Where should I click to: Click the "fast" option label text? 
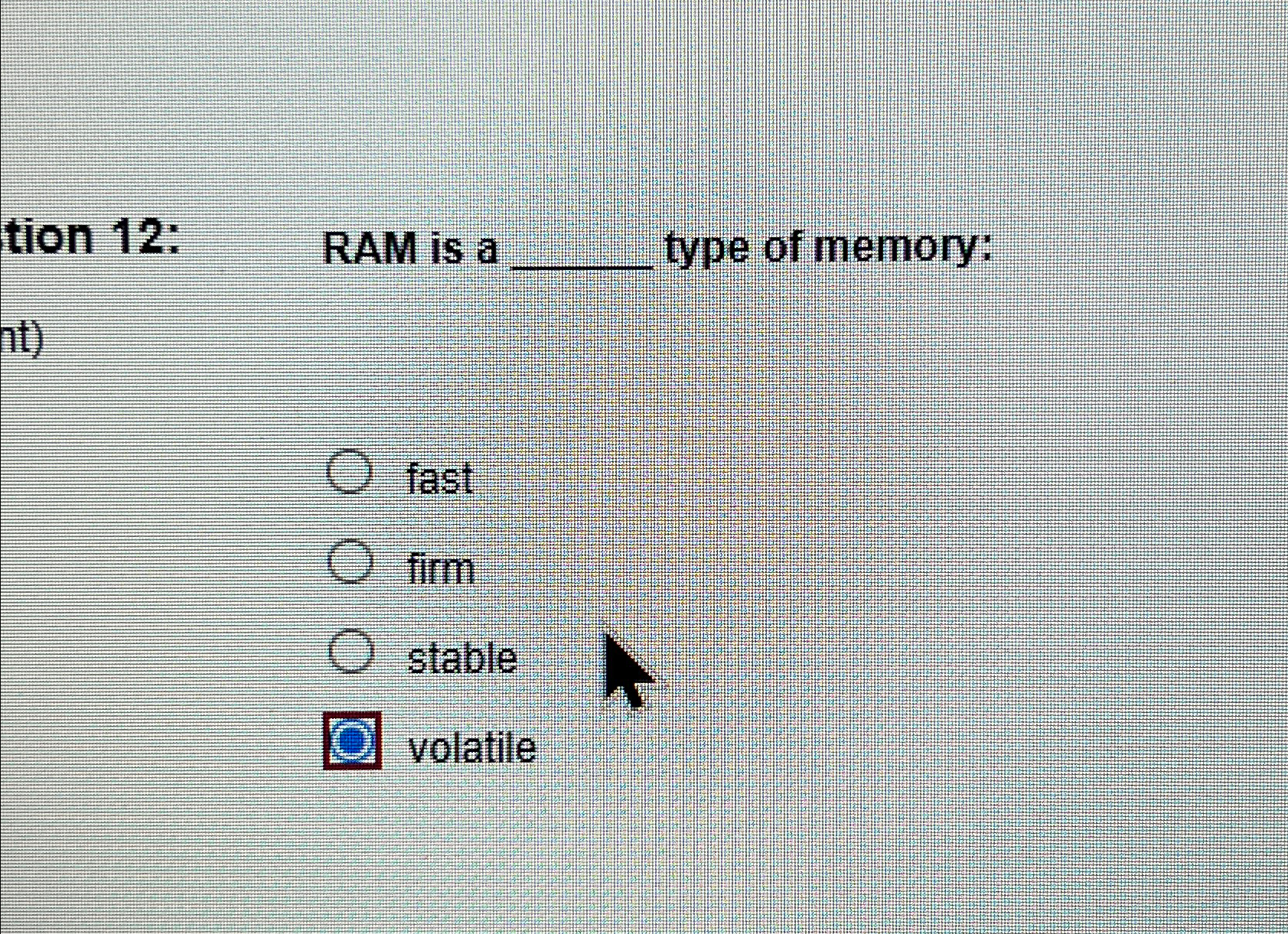point(439,479)
